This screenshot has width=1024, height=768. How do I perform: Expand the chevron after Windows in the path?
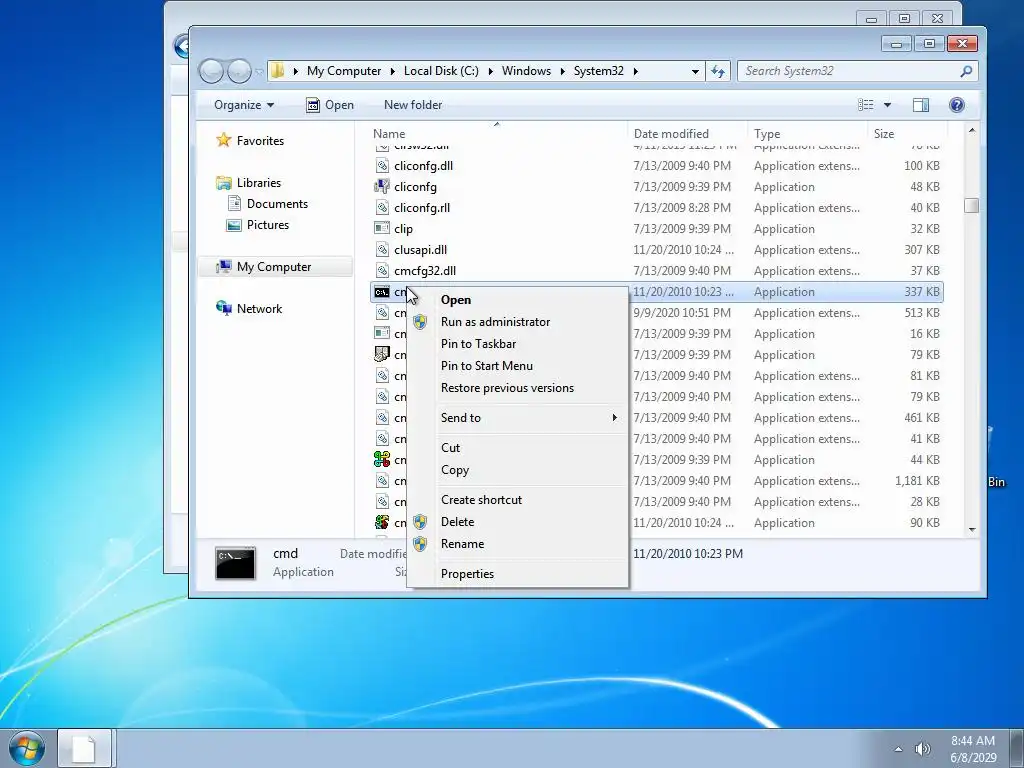pyautogui.click(x=562, y=71)
